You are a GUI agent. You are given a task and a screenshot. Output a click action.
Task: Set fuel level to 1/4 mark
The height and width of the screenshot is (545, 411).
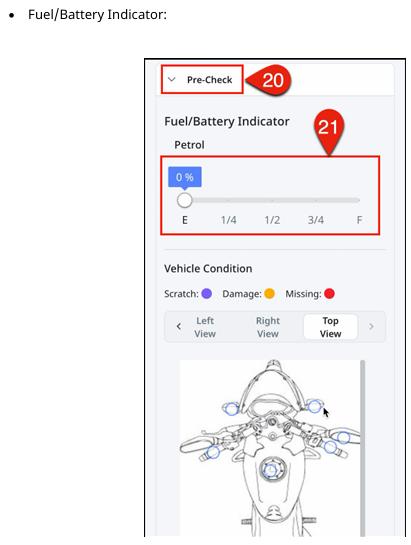pyautogui.click(x=228, y=200)
